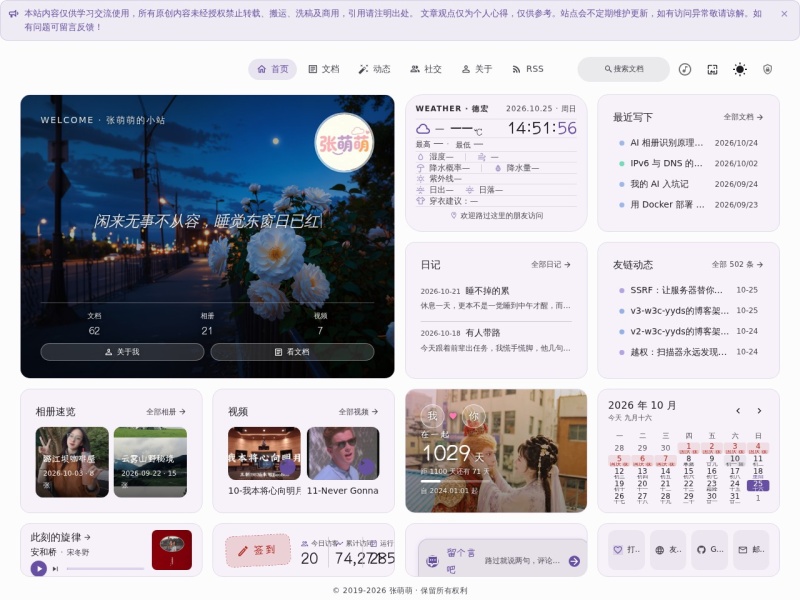Open 全部日记 link
Image resolution: width=800 pixels, height=600 pixels.
pyautogui.click(x=551, y=264)
